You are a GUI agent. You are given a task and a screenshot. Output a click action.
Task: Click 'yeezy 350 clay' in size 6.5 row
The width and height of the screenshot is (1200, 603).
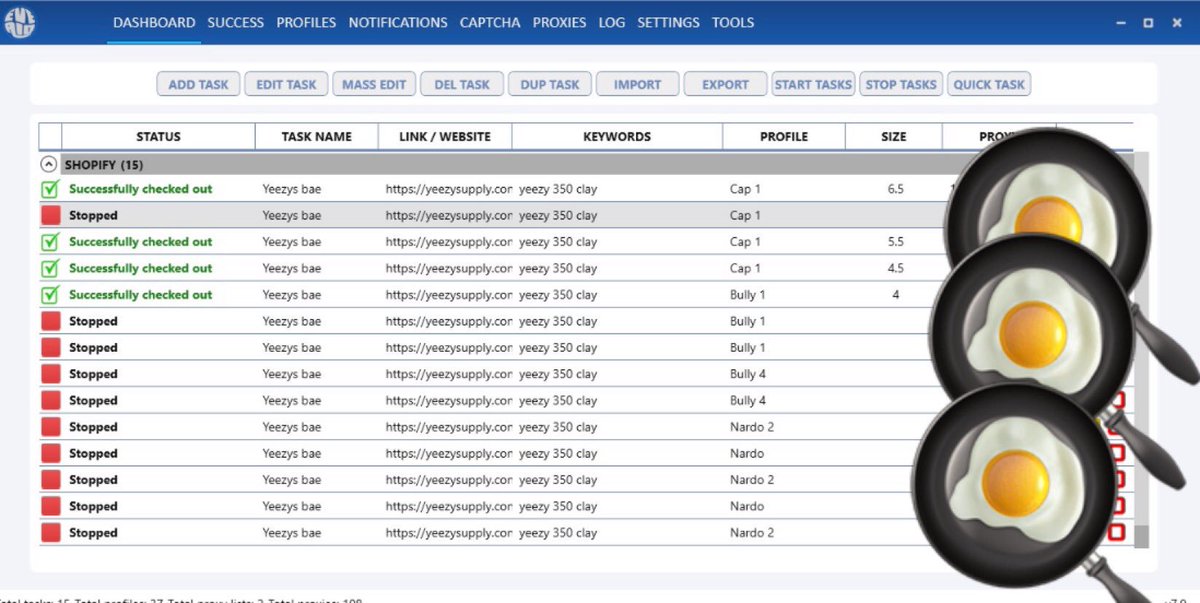pyautogui.click(x=558, y=188)
